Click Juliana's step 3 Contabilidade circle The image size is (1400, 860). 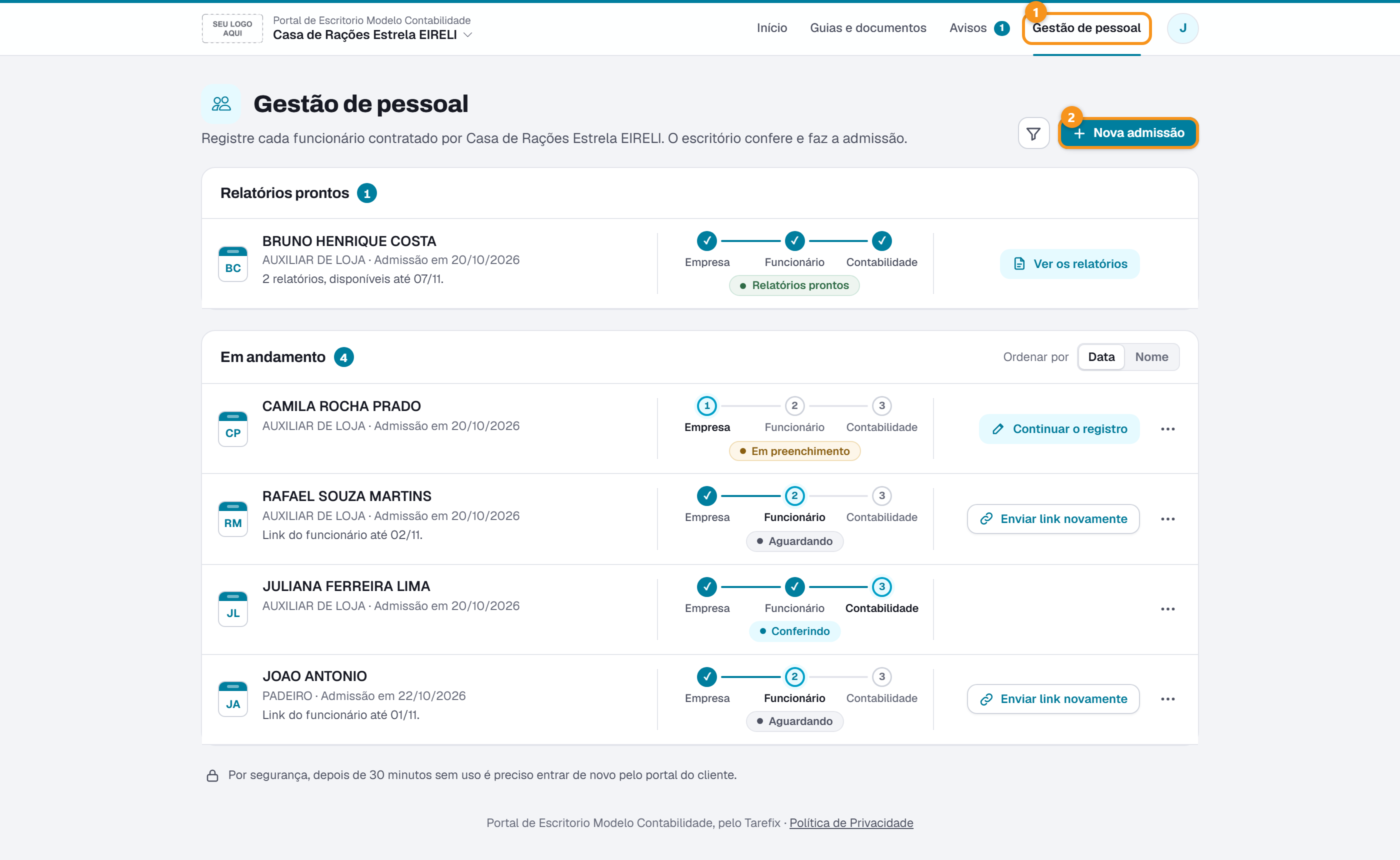click(x=881, y=586)
